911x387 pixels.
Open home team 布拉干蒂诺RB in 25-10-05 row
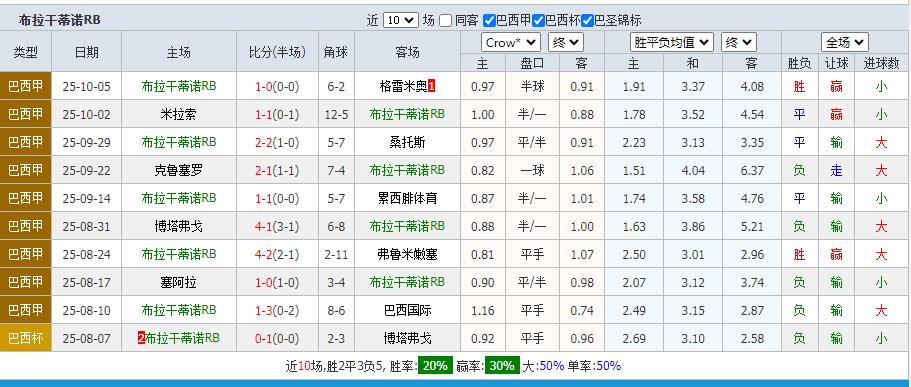(x=179, y=87)
